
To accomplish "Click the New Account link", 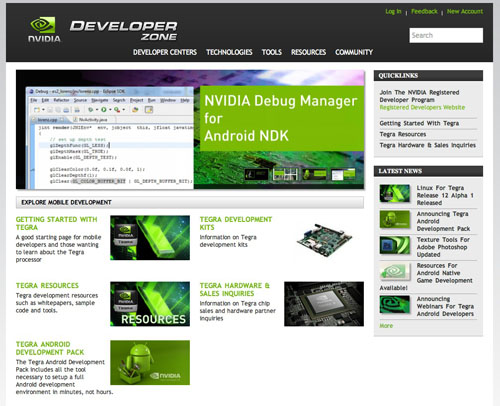I will (465, 11).
